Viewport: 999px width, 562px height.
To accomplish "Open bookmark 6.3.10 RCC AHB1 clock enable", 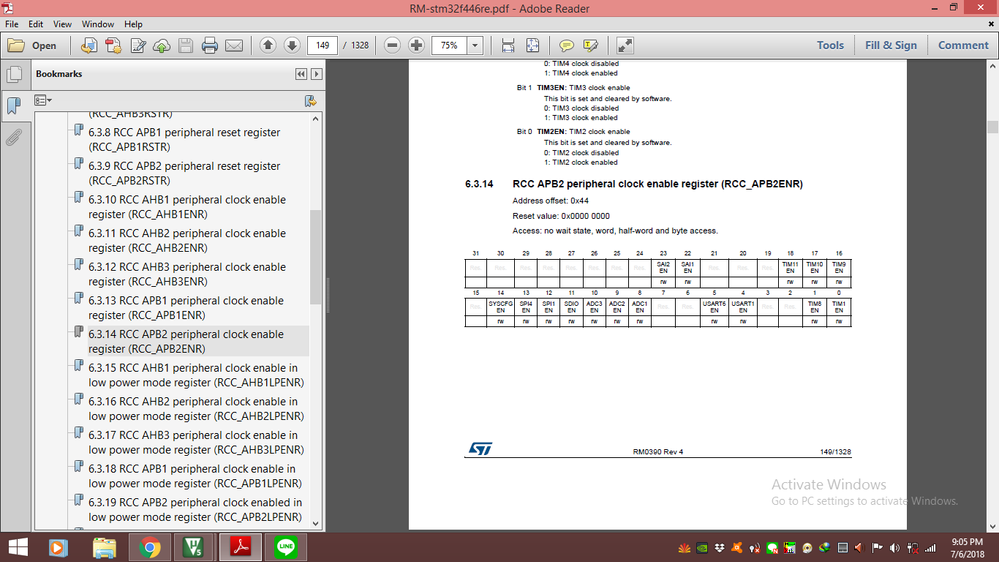I will point(187,207).
